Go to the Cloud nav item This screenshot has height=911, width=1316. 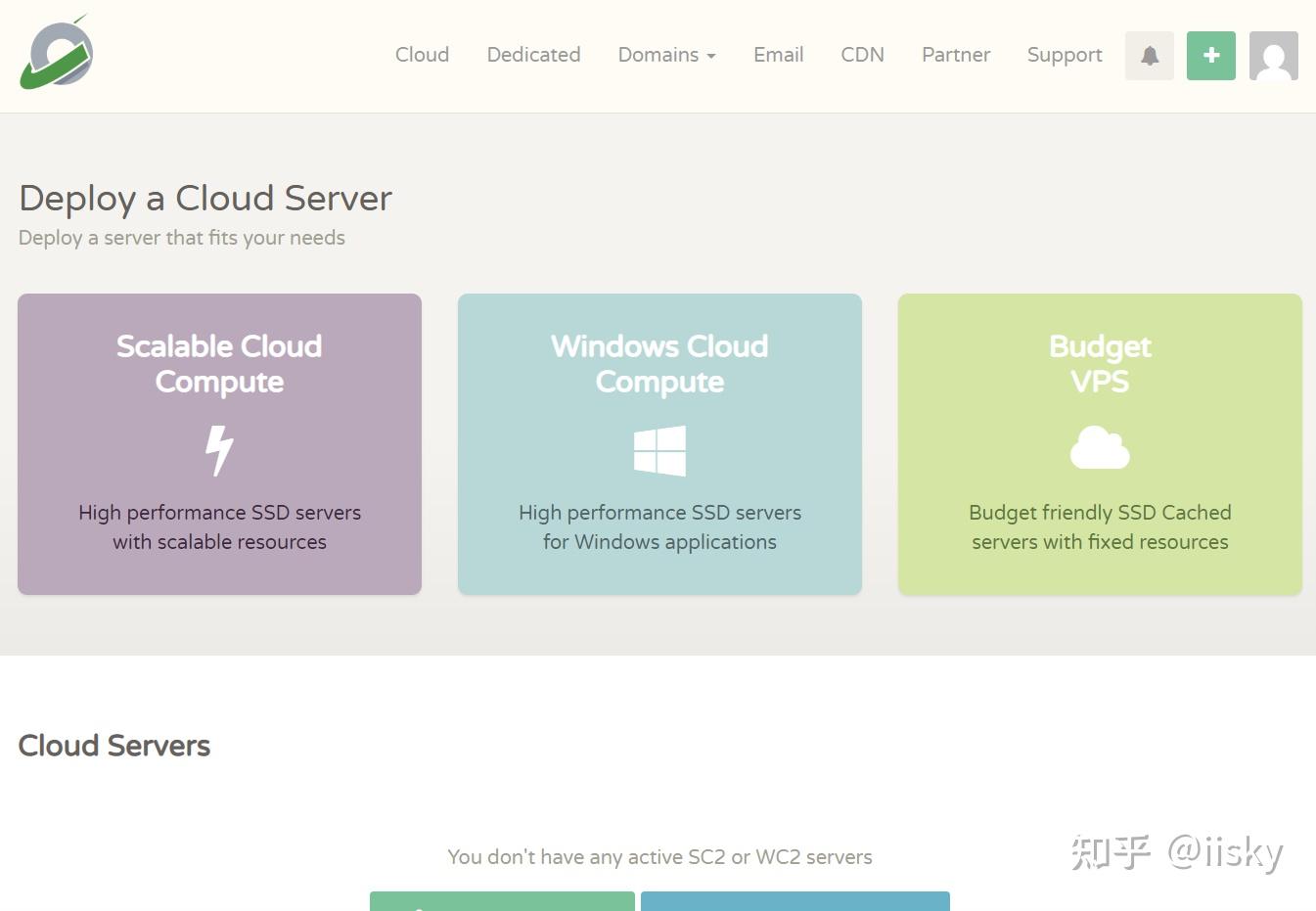(x=422, y=55)
